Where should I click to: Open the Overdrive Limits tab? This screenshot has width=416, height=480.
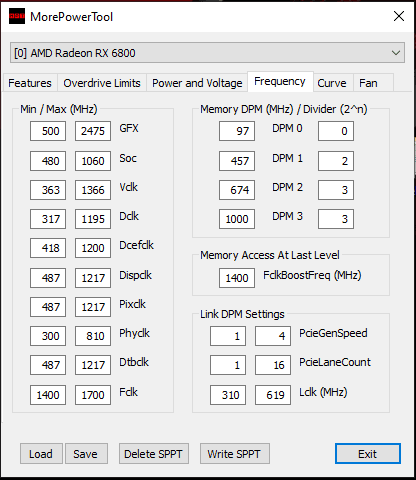[x=102, y=83]
